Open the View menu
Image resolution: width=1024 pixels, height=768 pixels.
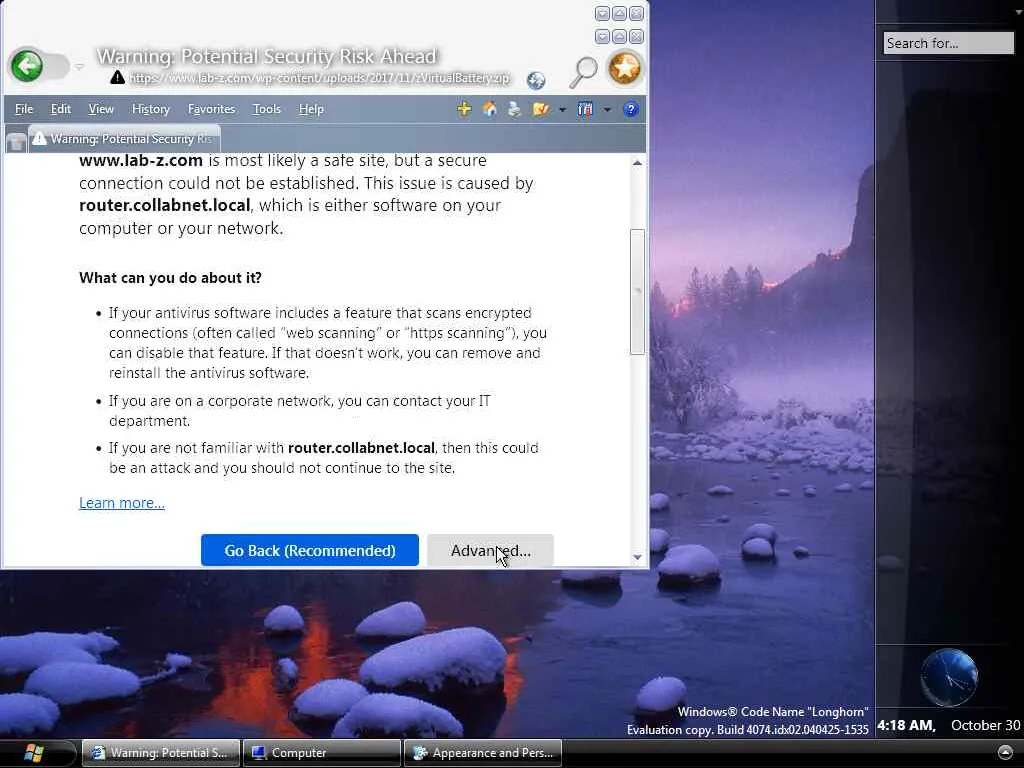[x=101, y=109]
